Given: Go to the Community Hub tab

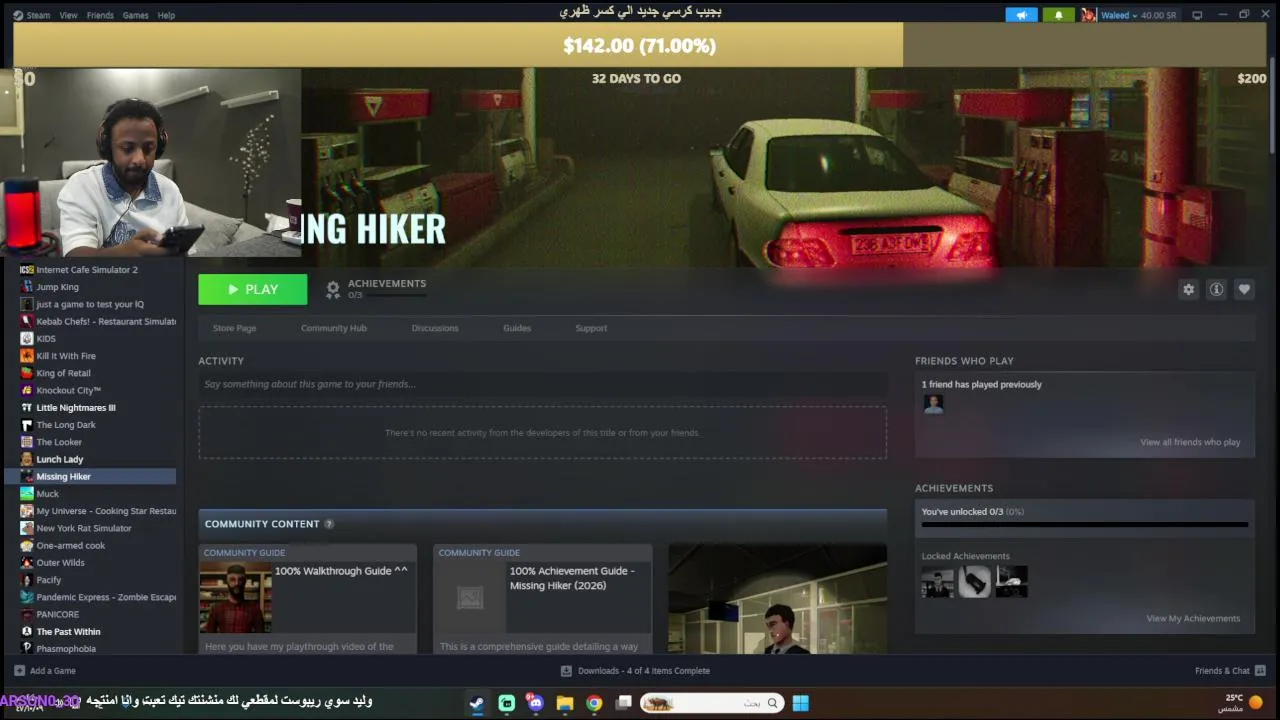Looking at the screenshot, I should click(334, 328).
